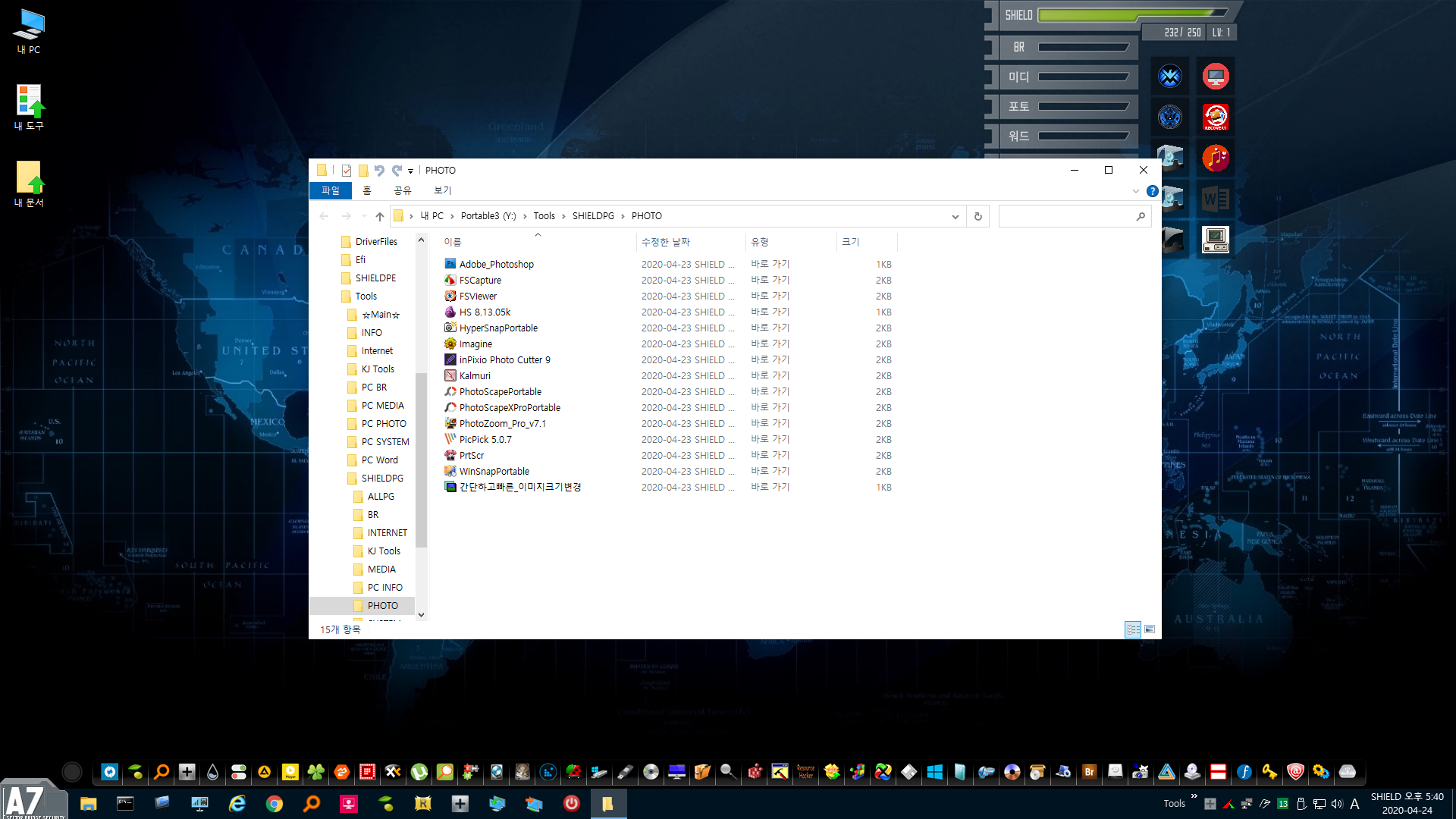
Task: Open the Adobe_Photoshop shortcut icon
Action: (x=450, y=264)
